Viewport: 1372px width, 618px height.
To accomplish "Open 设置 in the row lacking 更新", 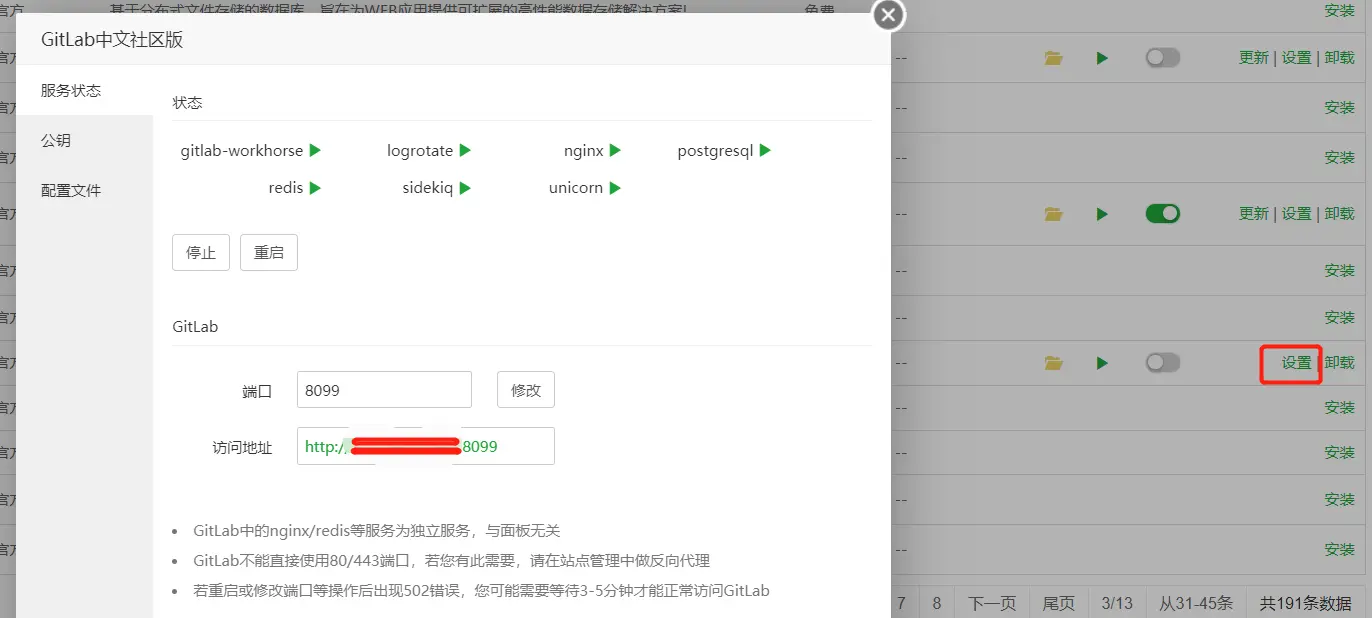I will pos(1297,363).
